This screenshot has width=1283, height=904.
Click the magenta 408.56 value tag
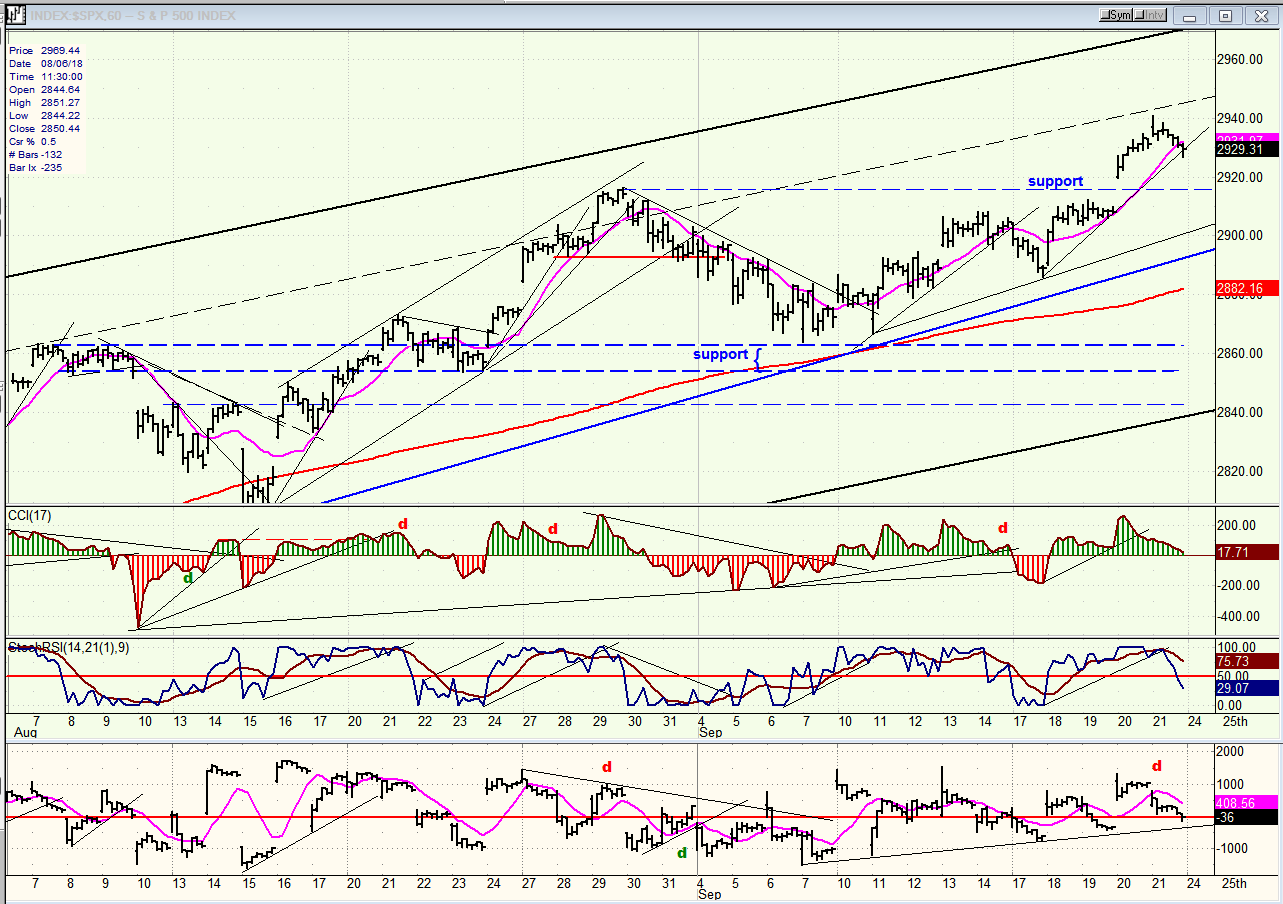(1247, 802)
